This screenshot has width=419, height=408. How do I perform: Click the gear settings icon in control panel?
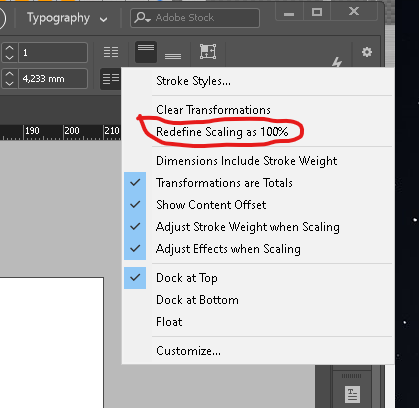(x=367, y=52)
